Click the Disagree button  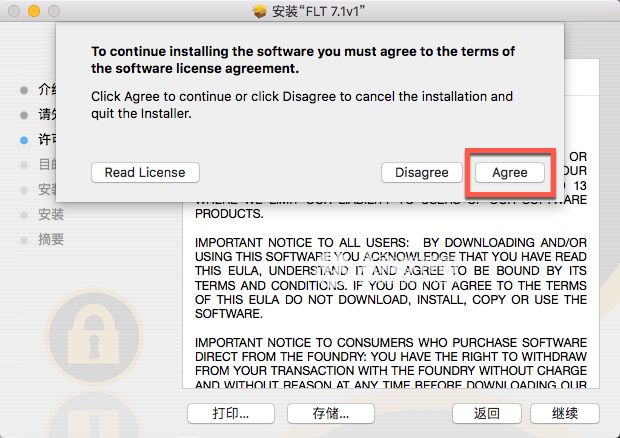[422, 173]
